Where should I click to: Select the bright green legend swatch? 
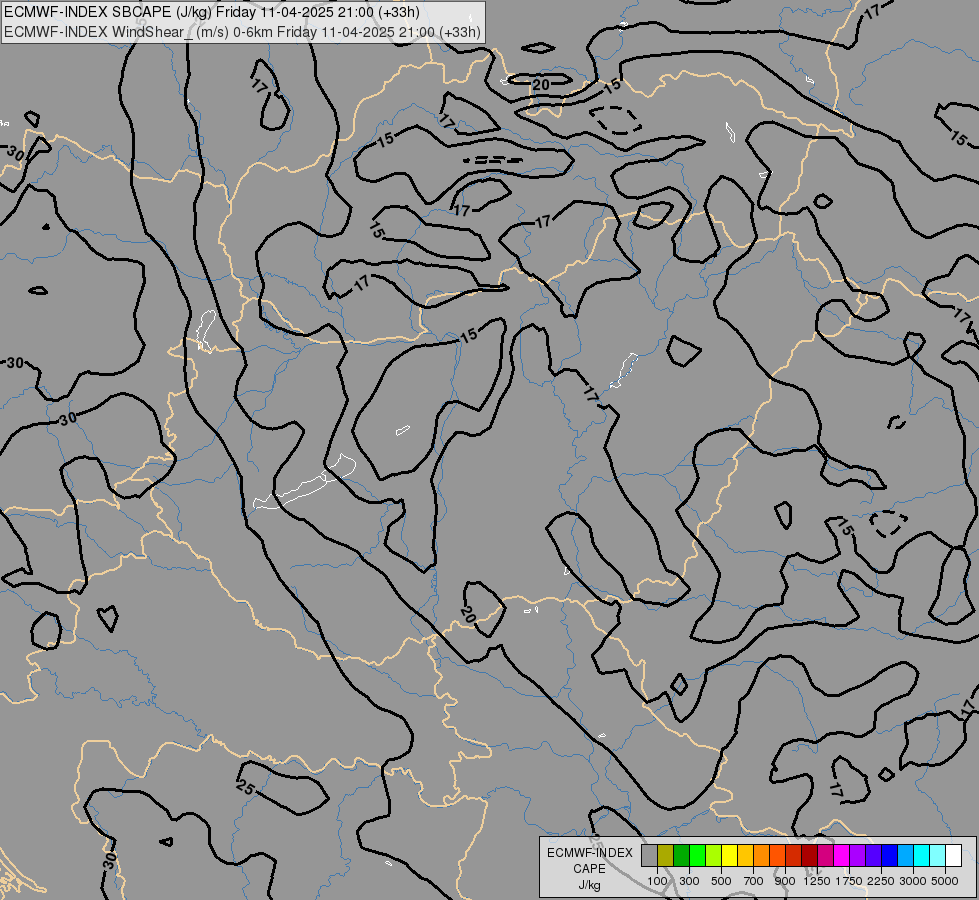[697, 855]
